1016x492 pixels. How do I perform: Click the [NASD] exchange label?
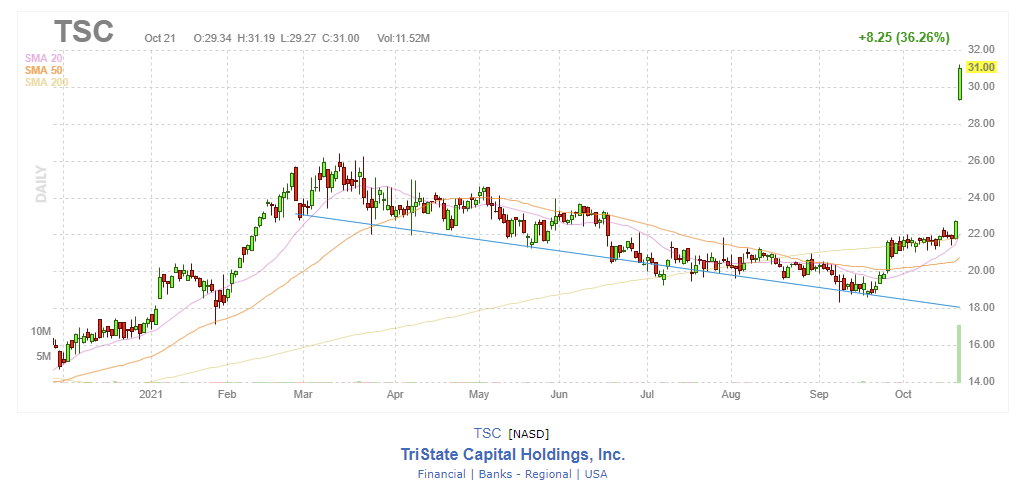pyautogui.click(x=529, y=434)
